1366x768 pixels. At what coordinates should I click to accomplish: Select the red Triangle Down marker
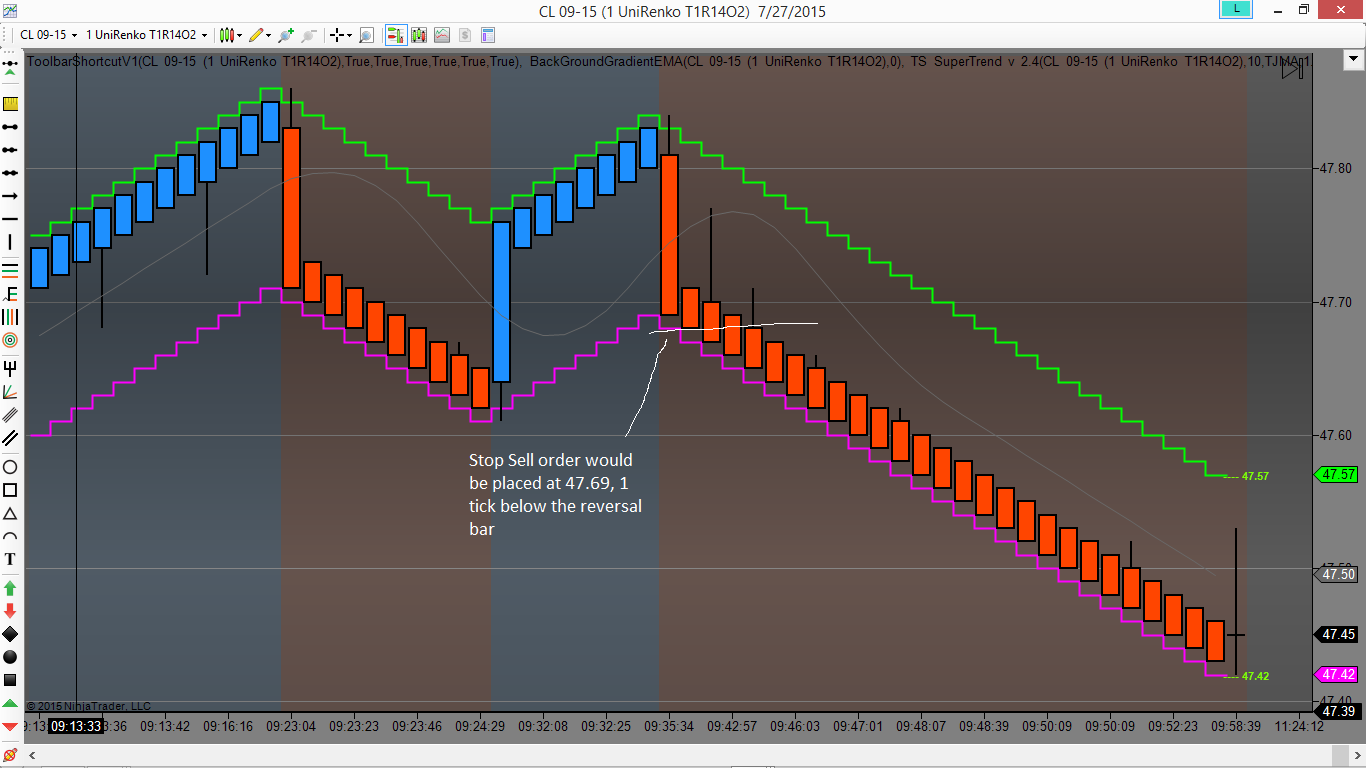10,726
